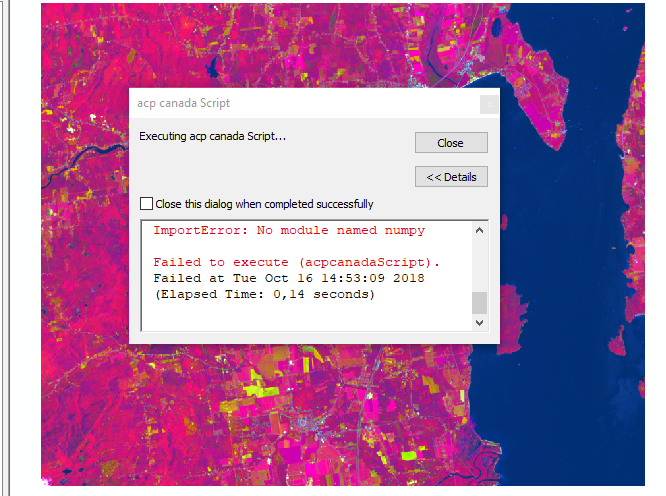This screenshot has width=666, height=496.
Task: Click the 'acp canada Script' dialog title bar
Action: (x=300, y=103)
